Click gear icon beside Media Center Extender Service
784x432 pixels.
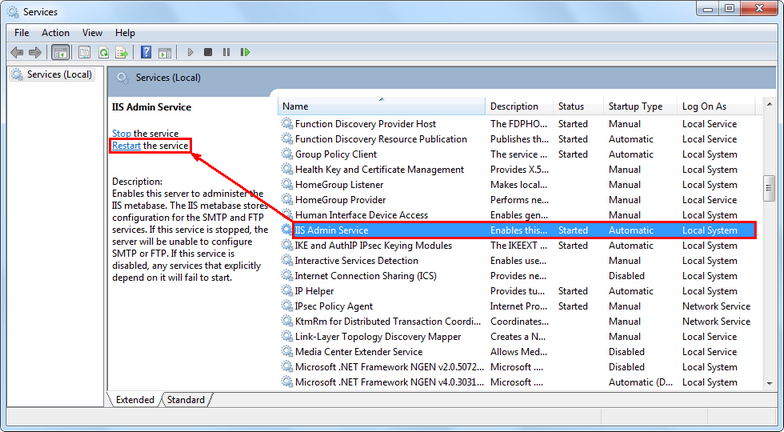point(287,352)
